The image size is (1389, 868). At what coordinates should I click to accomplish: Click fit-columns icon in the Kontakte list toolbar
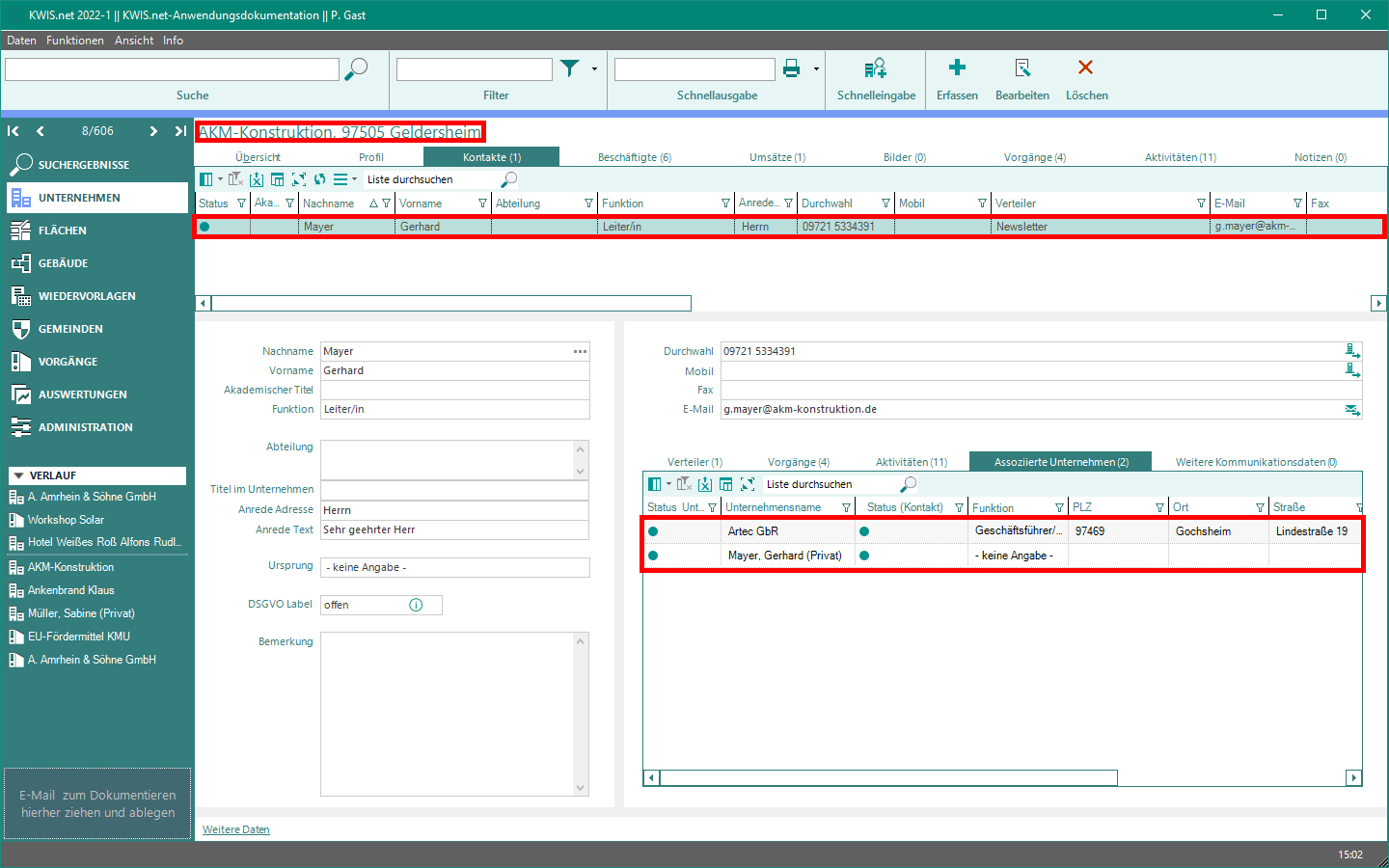[299, 179]
